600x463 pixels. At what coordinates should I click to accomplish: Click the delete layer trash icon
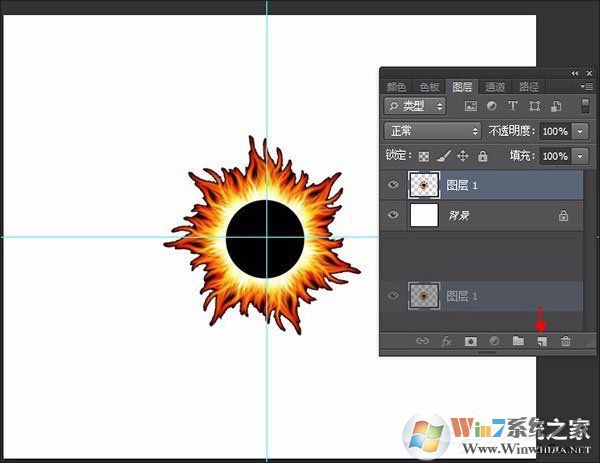click(x=565, y=342)
